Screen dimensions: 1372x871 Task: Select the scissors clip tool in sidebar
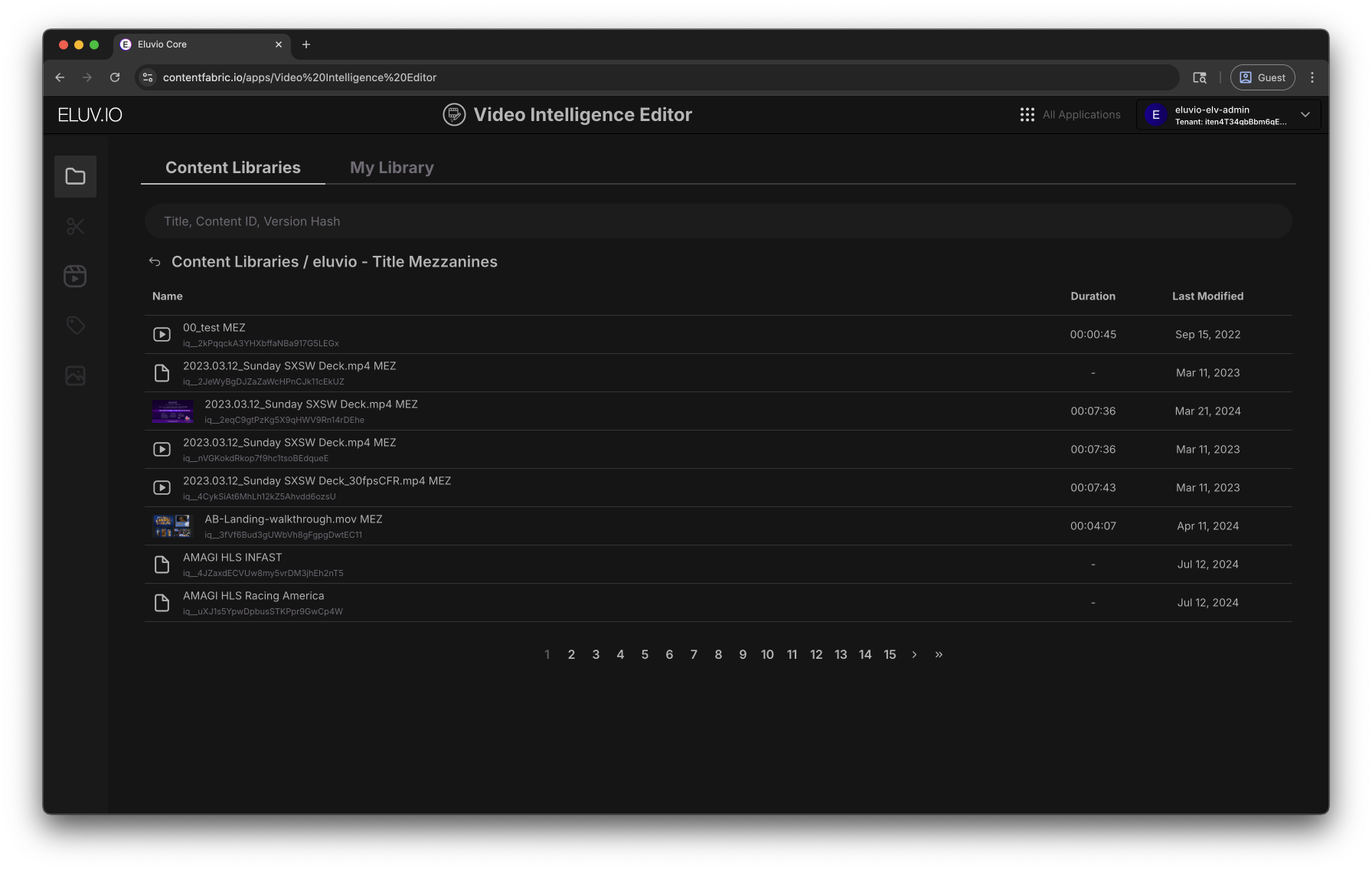click(x=75, y=226)
